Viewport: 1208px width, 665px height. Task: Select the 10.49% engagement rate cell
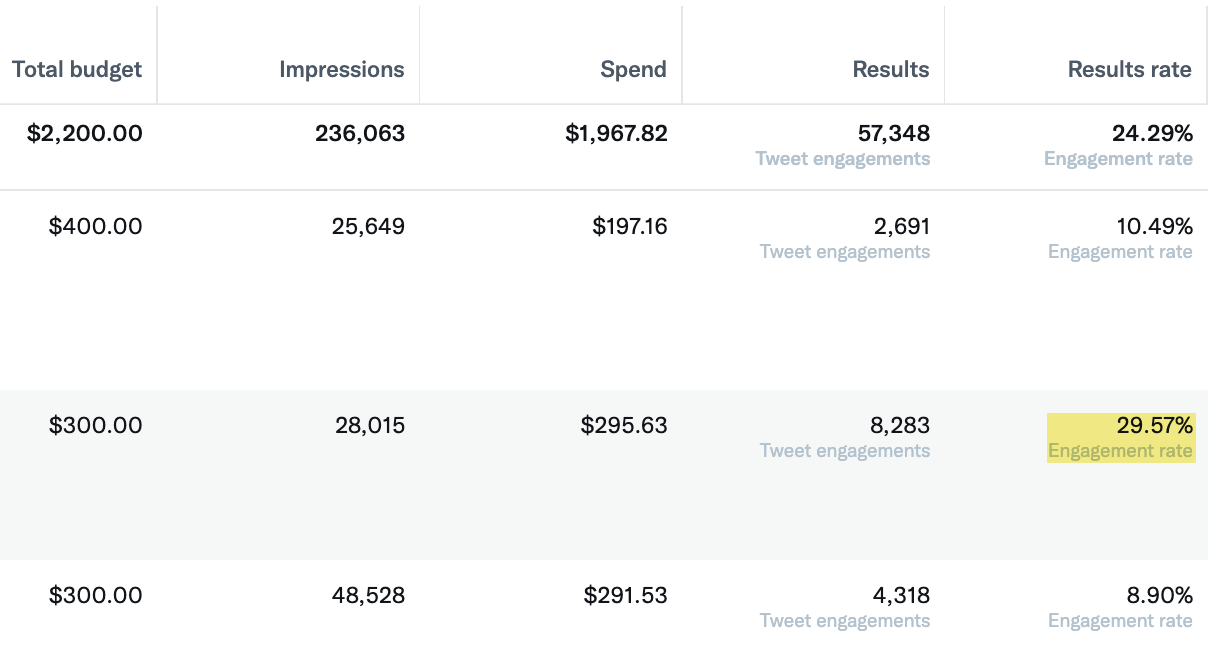(1155, 226)
